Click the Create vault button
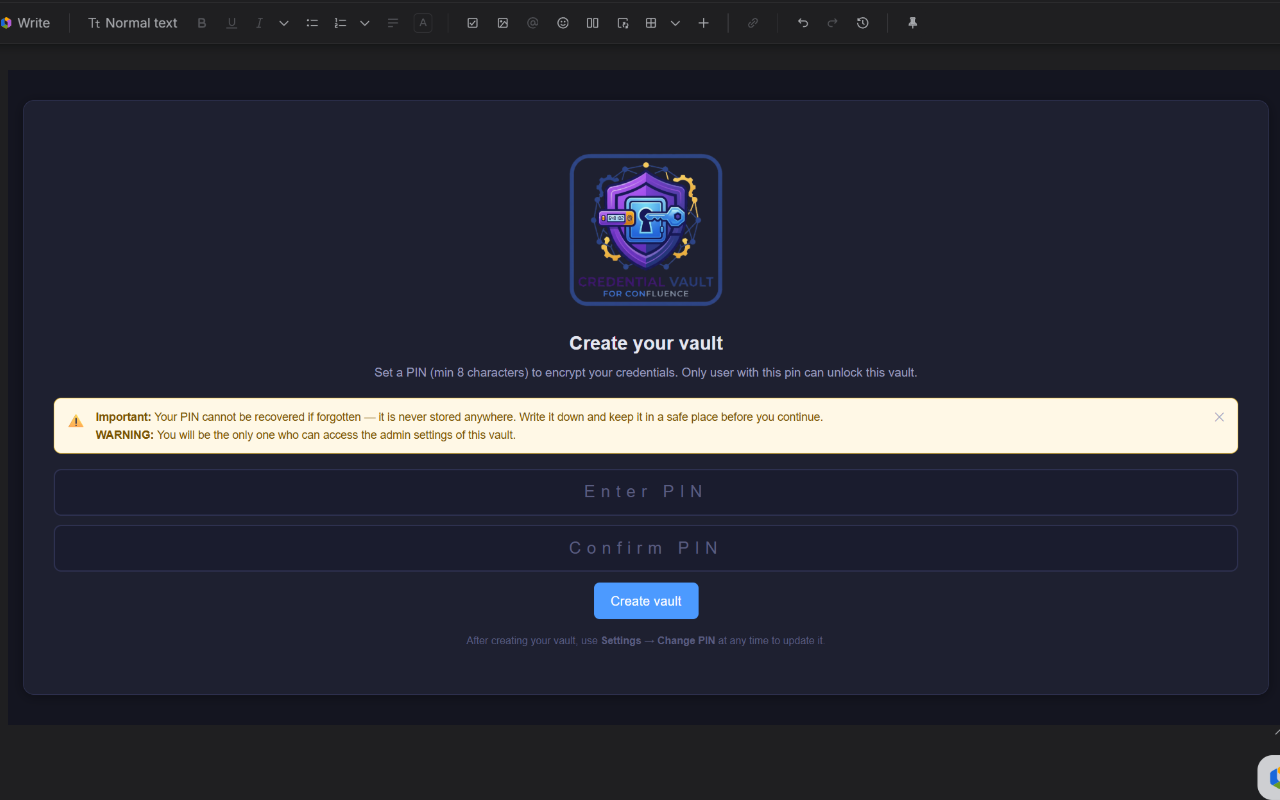Viewport: 1280px width, 800px height. pos(646,601)
